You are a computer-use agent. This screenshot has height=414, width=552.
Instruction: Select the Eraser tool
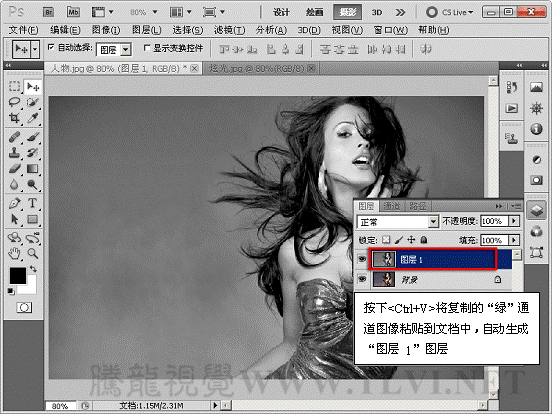[x=14, y=169]
